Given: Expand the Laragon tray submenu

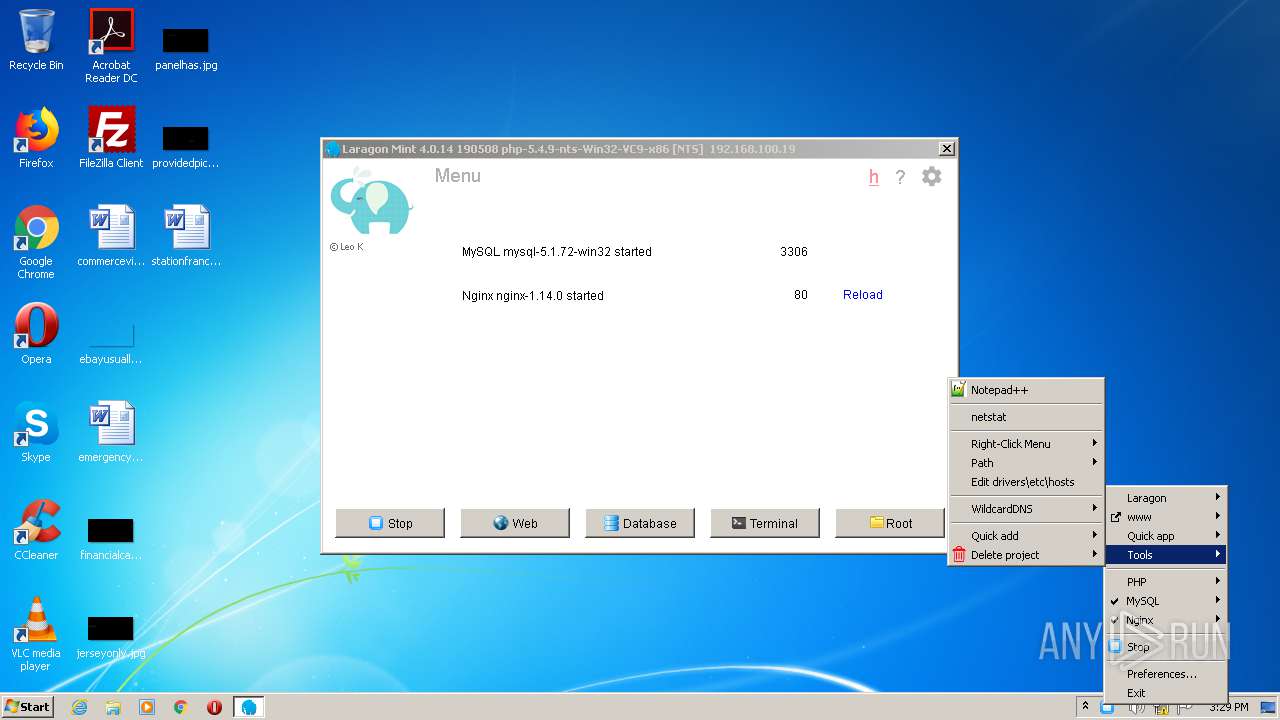Looking at the screenshot, I should (1166, 498).
